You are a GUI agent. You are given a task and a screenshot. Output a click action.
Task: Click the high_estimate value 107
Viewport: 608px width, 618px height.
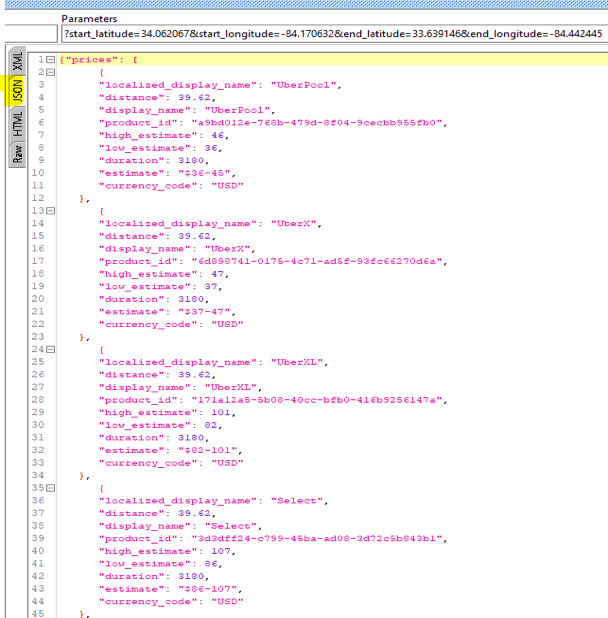click(221, 552)
